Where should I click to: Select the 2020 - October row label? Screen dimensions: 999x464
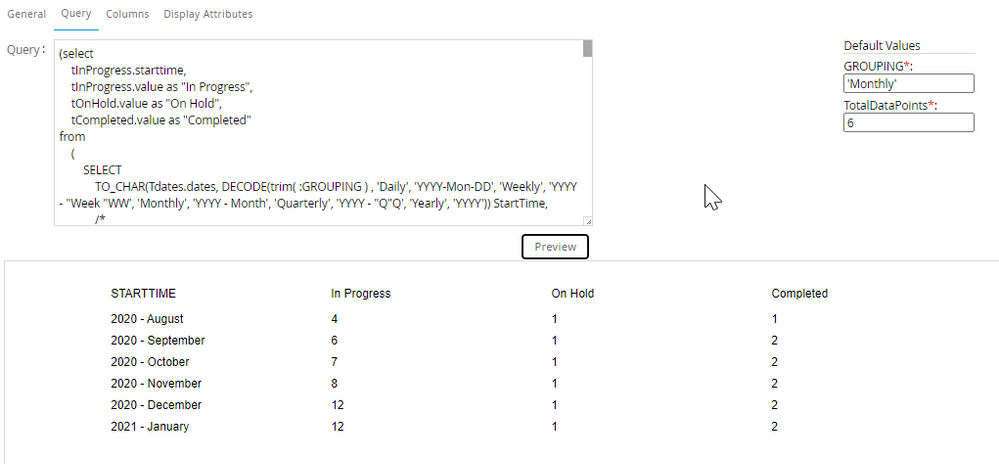150,362
